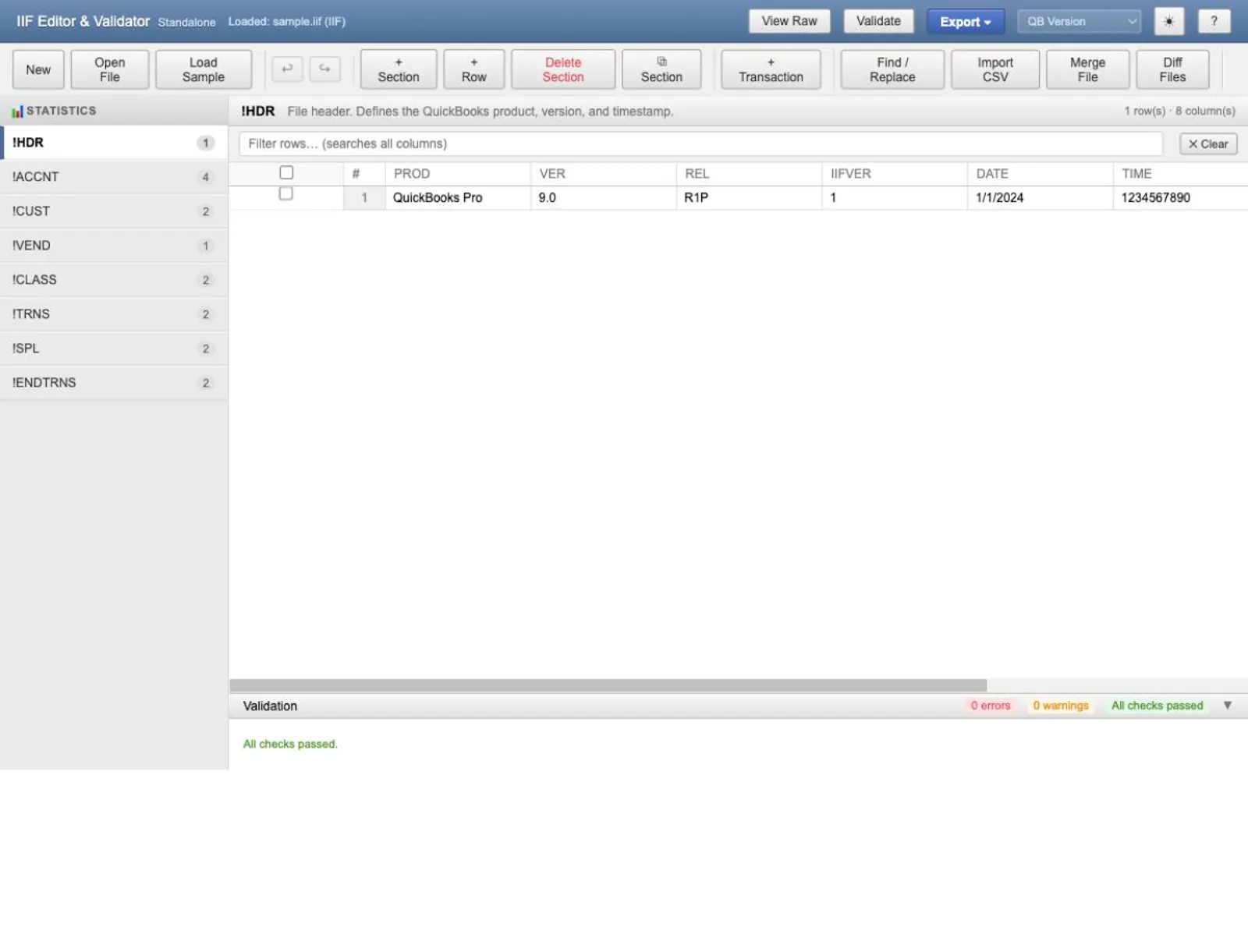Screen dimensions: 1248x952
Task: Click the All checks passed badge
Action: tap(1158, 706)
